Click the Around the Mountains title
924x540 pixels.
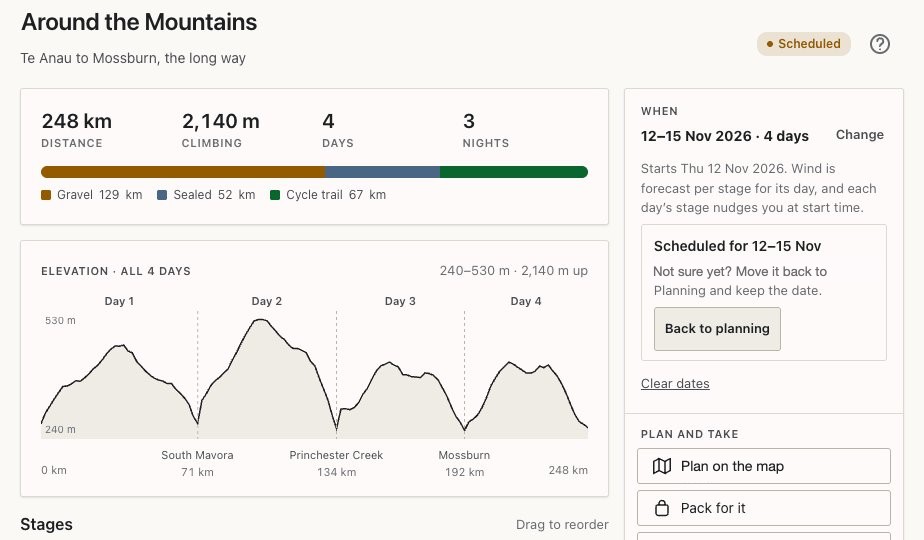click(139, 22)
